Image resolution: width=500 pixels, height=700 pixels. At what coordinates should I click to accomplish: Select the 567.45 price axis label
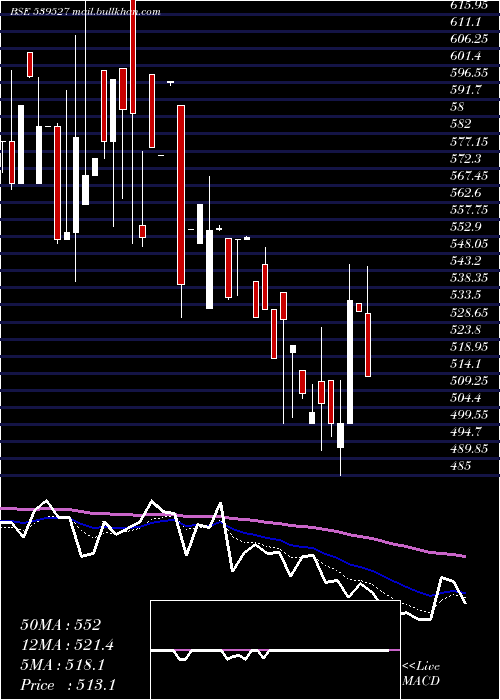469,176
